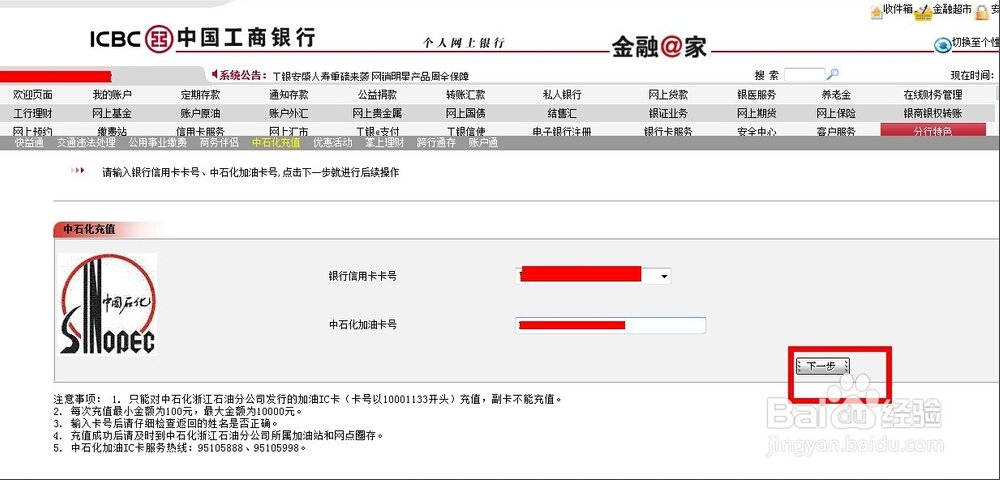Select the red 分行特色 tab
This screenshot has width=1000, height=480.
[933, 130]
